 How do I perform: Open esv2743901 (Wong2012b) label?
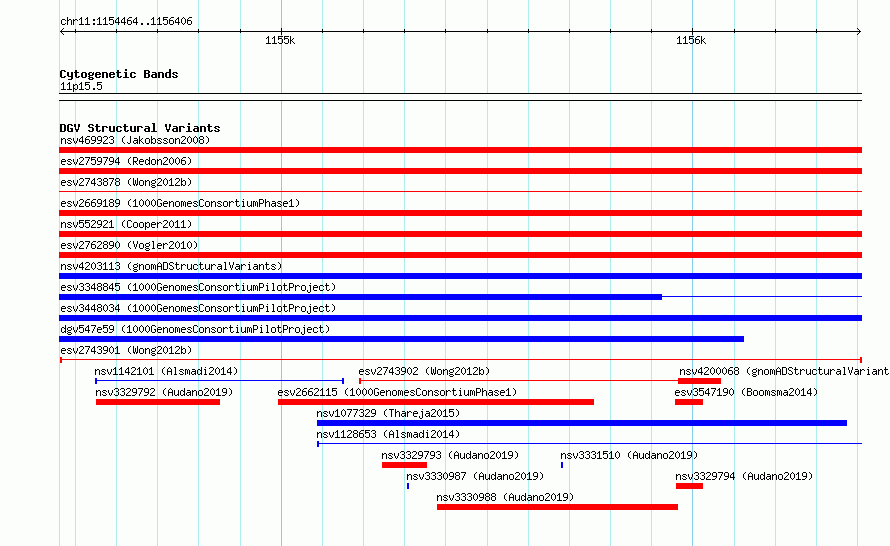click(126, 350)
